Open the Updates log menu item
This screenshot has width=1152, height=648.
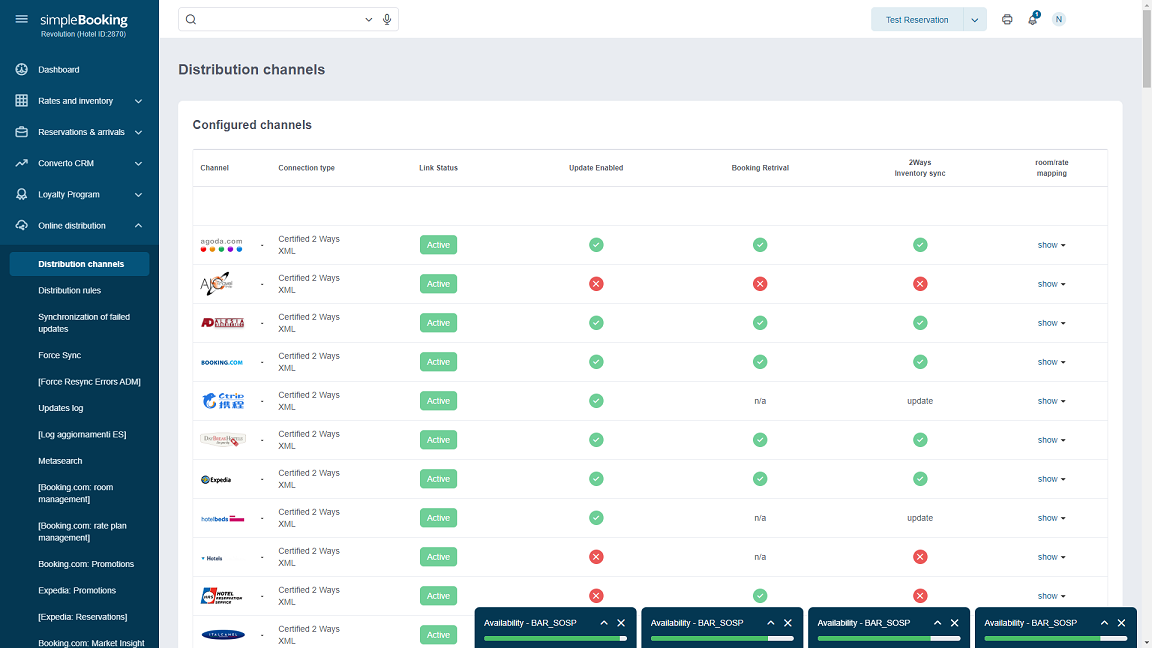tap(60, 408)
